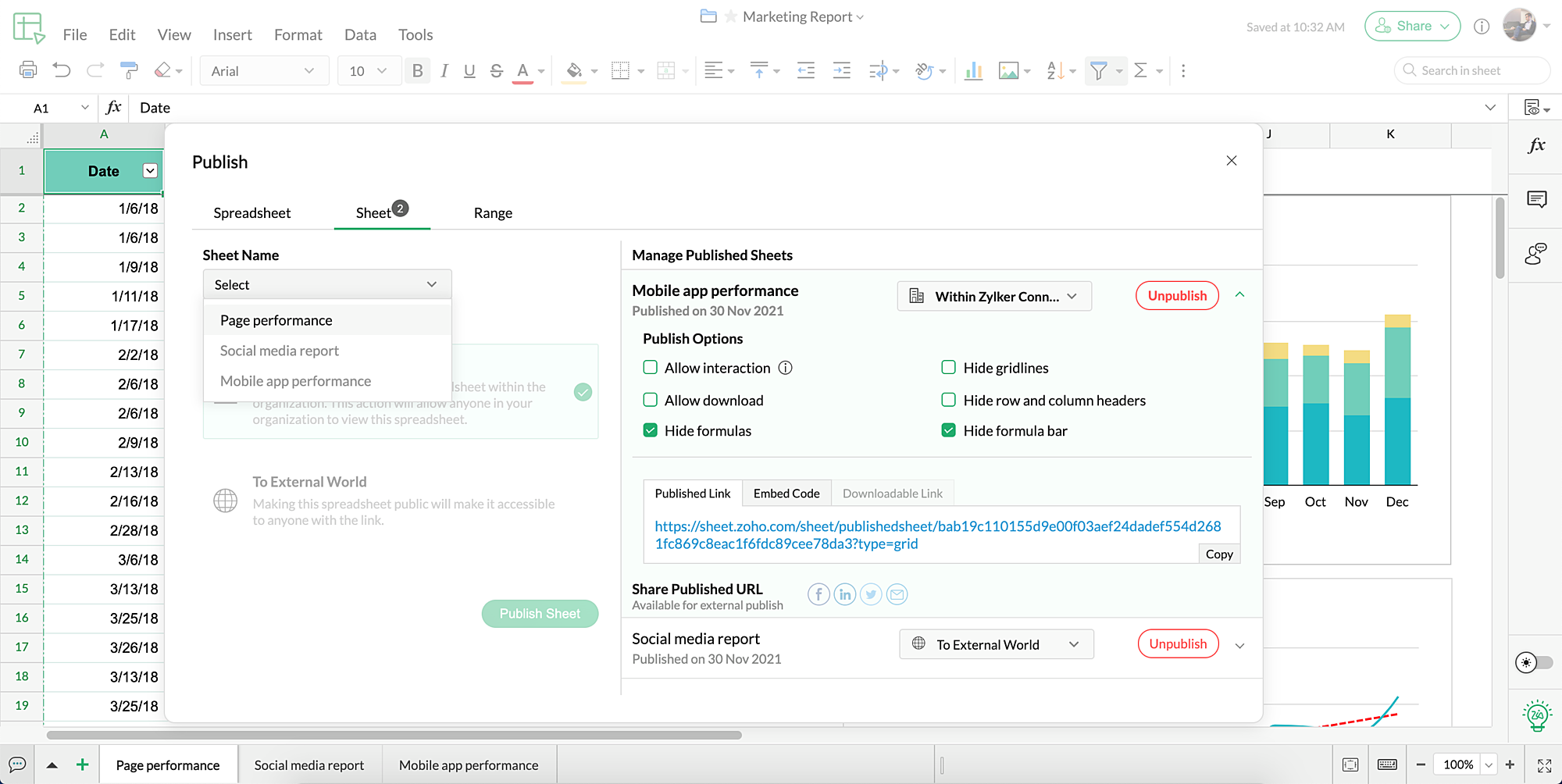Open the Within Zylker Connect dropdown

click(994, 297)
